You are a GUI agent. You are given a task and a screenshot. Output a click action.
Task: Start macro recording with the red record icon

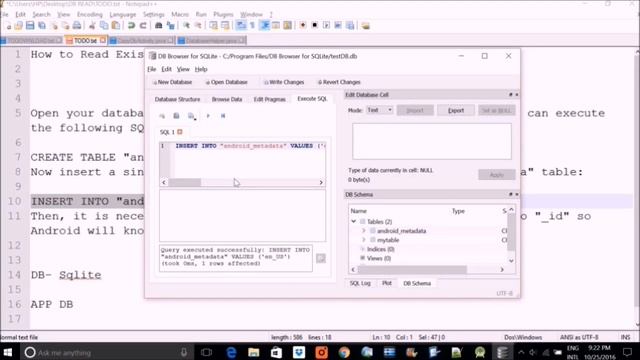point(303,26)
